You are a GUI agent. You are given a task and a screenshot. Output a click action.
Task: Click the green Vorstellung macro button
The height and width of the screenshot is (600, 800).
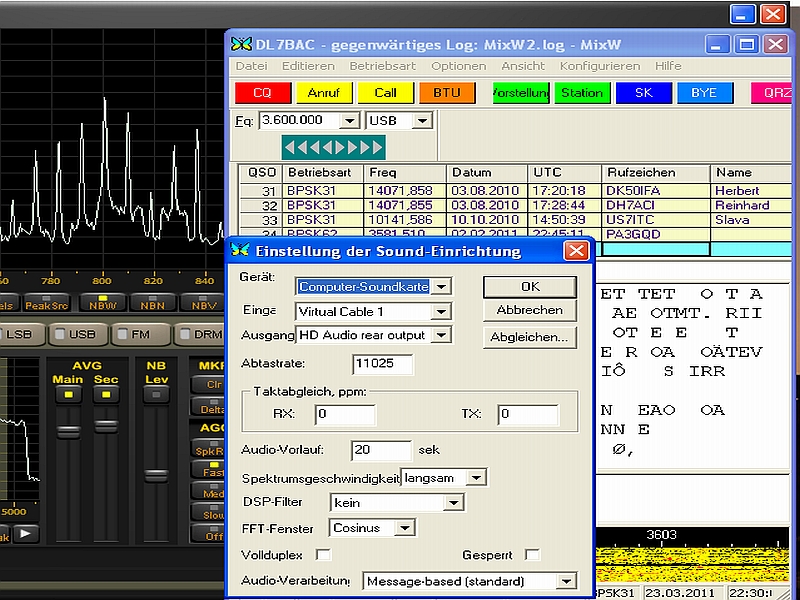click(521, 93)
